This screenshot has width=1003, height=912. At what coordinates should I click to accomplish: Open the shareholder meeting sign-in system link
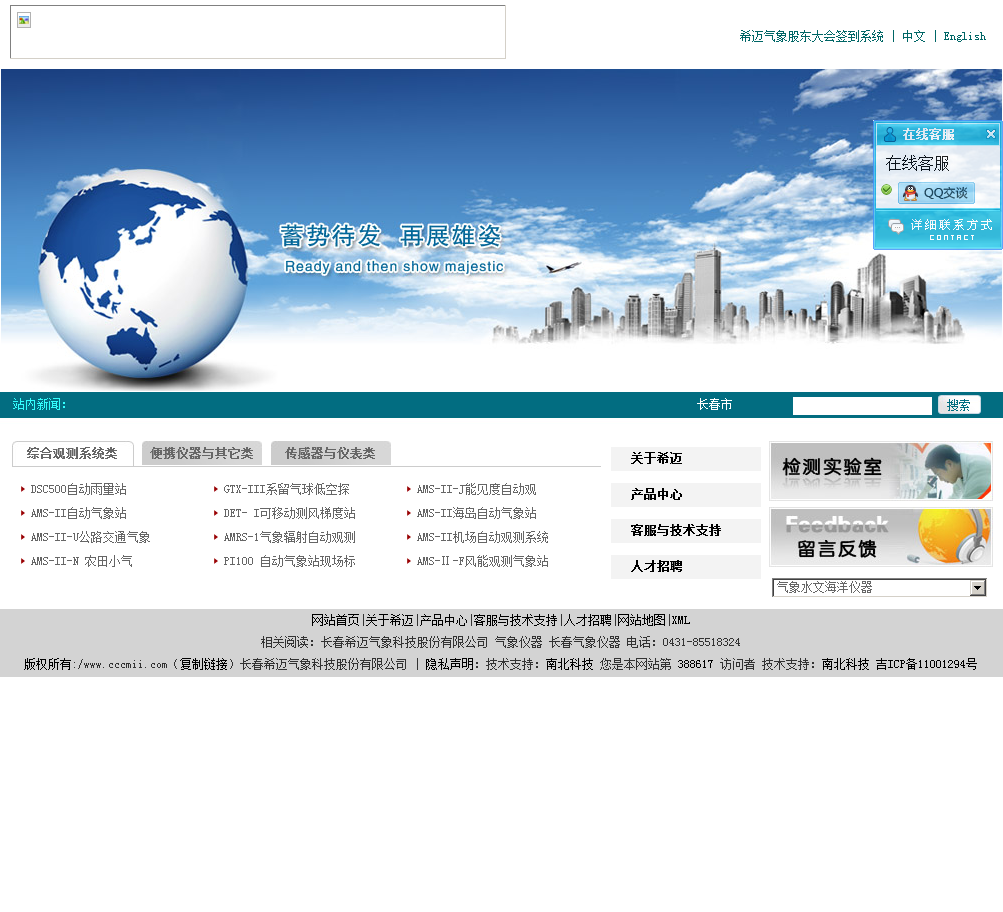811,36
